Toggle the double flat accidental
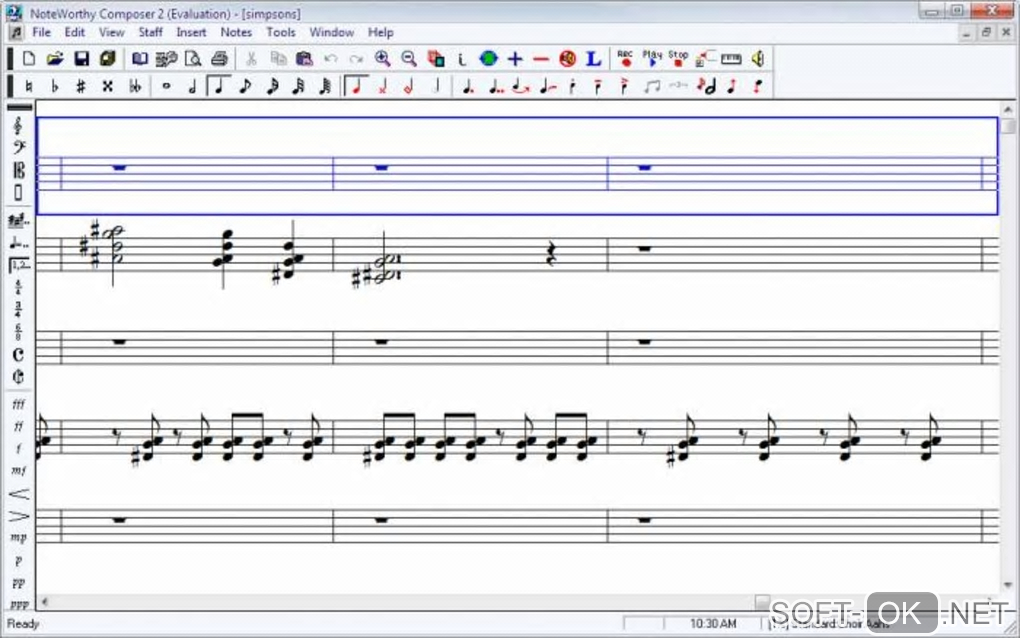Screen dimensions: 1020x638 click(x=135, y=86)
